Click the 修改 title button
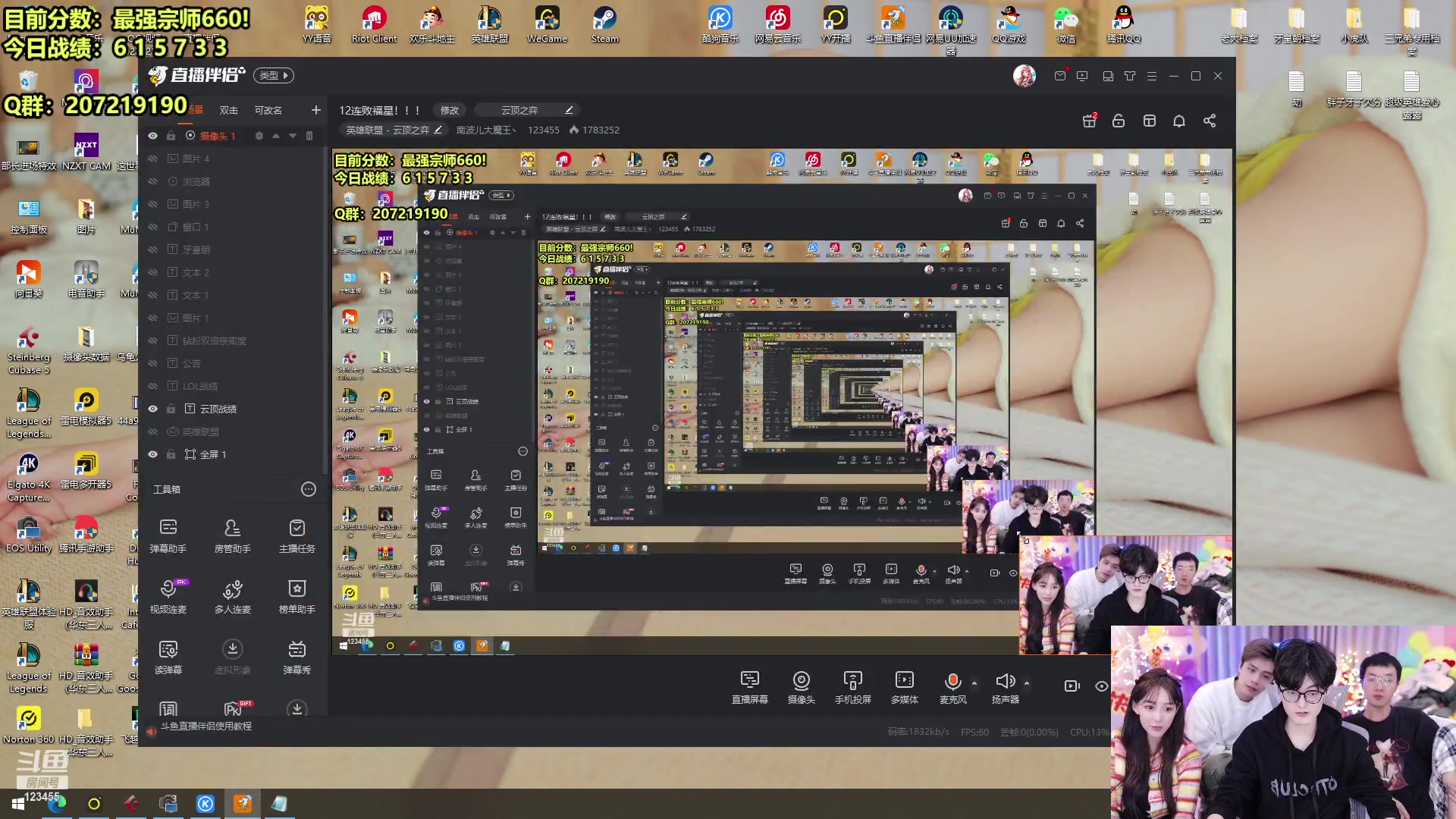 (450, 110)
